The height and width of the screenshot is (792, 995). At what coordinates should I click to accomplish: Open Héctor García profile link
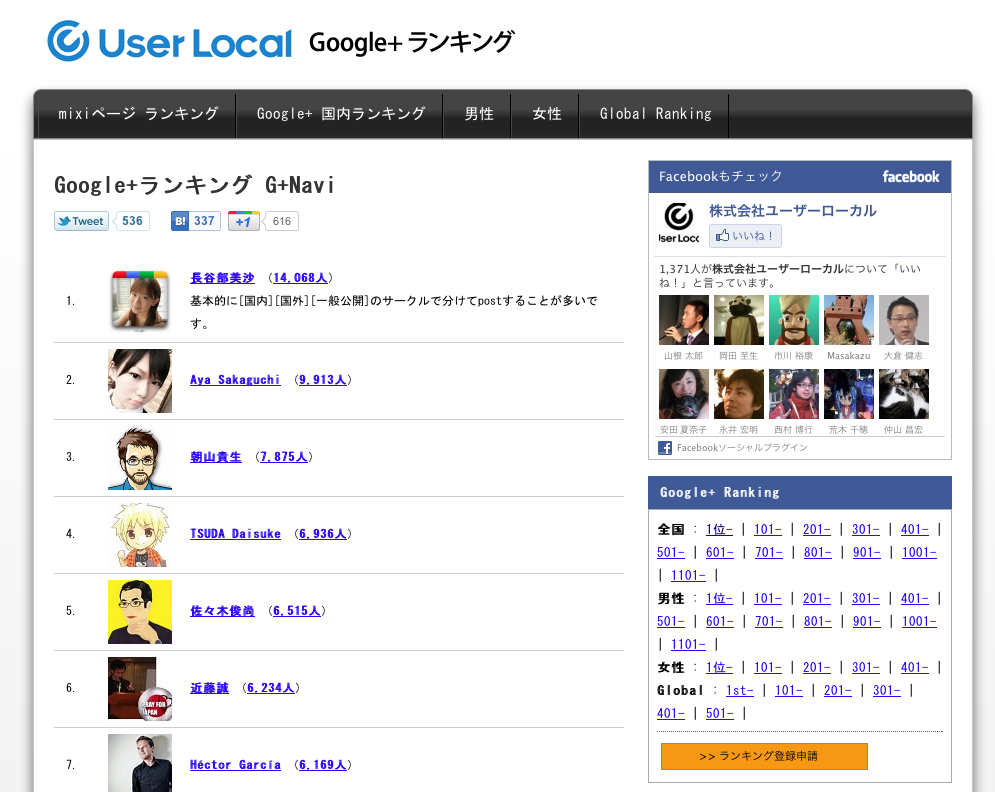click(x=235, y=765)
